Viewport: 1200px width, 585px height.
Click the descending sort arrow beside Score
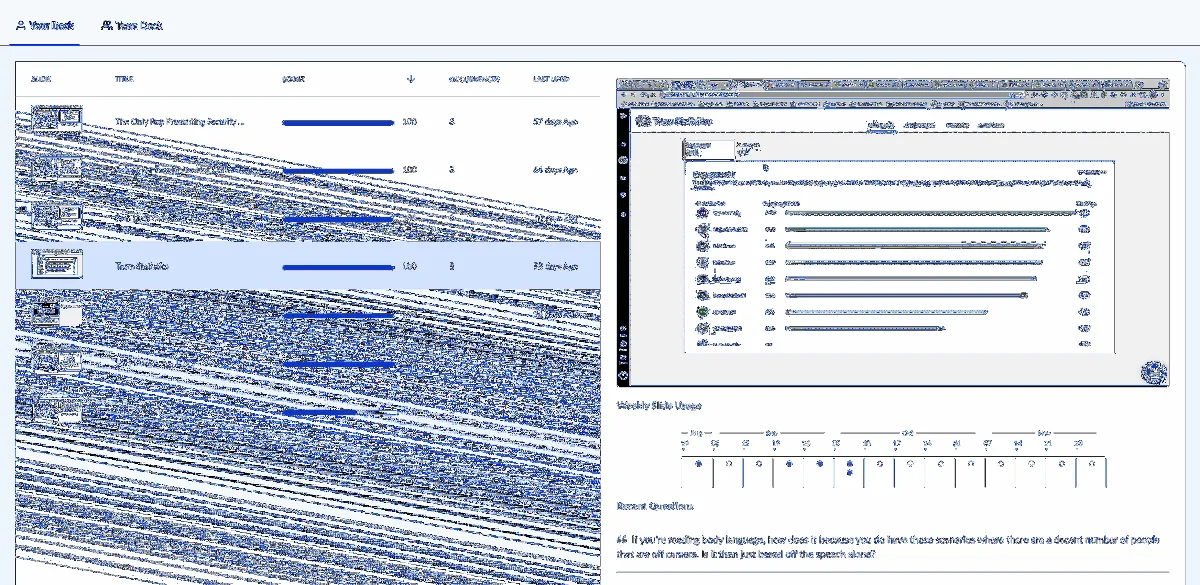(x=410, y=79)
